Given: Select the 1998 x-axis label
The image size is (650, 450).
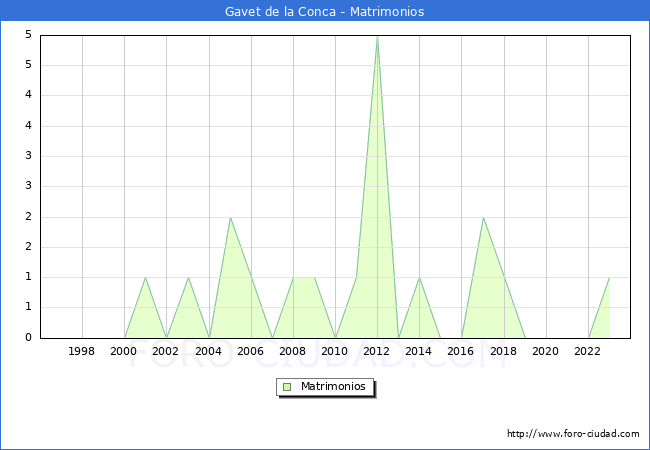Looking at the screenshot, I should point(82,351).
